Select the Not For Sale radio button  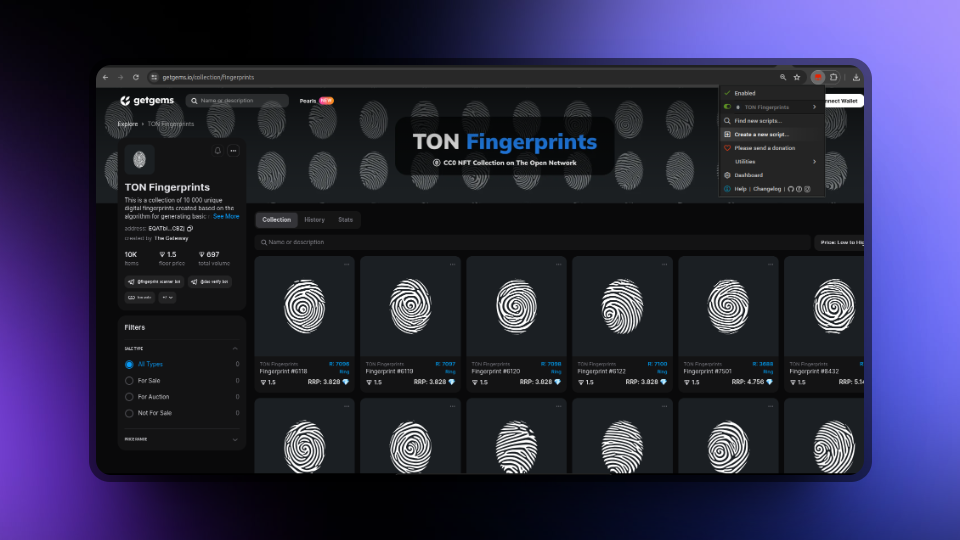tap(129, 413)
